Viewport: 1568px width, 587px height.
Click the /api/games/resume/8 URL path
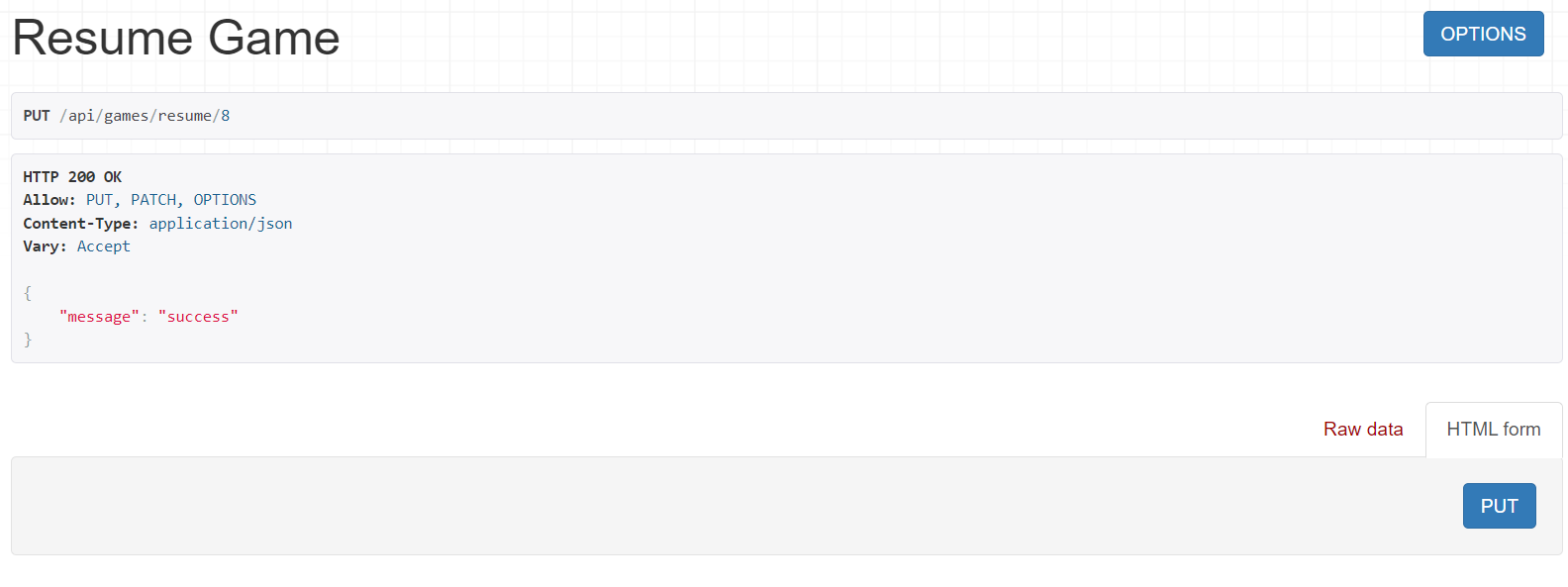tap(145, 116)
